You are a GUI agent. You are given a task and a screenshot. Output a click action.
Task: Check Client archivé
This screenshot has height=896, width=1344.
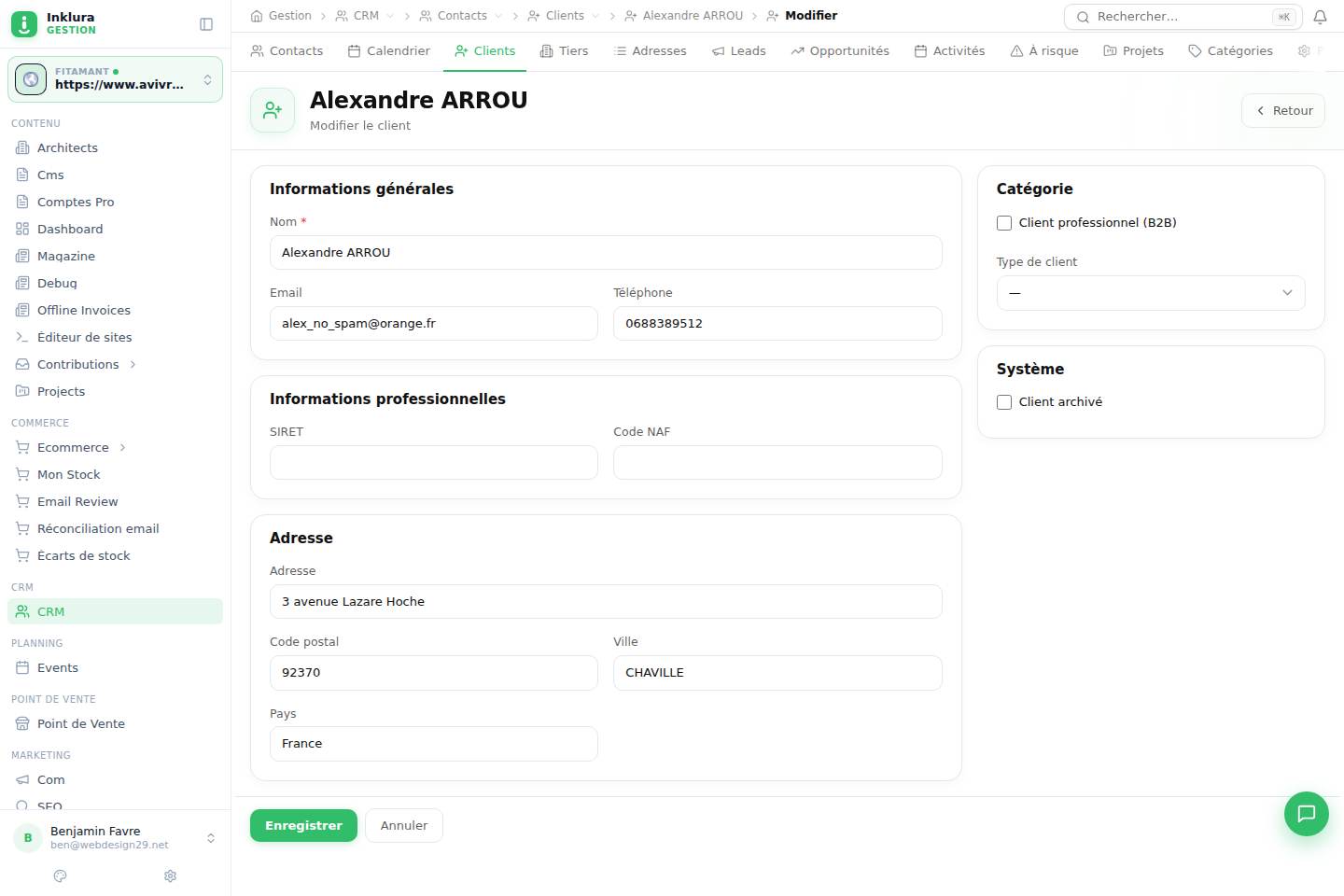(x=1004, y=402)
